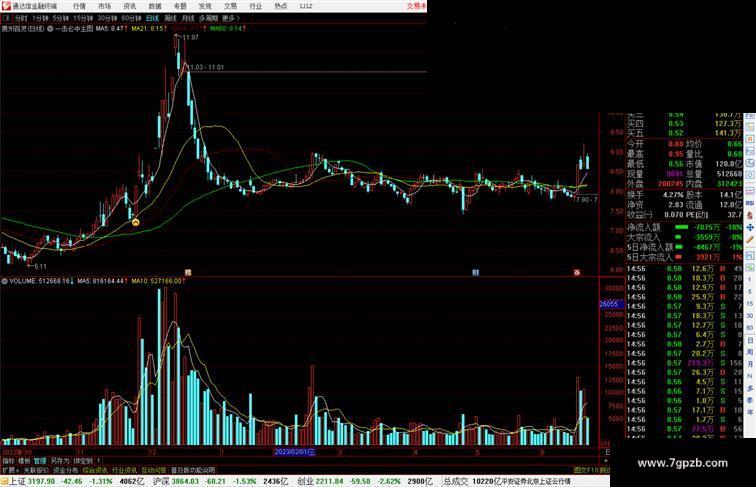
Task: Click the 年 period button in right toolbar
Action: pos(750,413)
